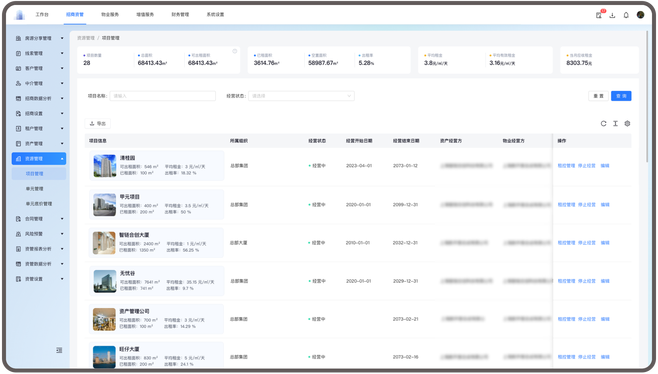
Task: Click the 线索管理 sidebar icon
Action: (x=18, y=53)
